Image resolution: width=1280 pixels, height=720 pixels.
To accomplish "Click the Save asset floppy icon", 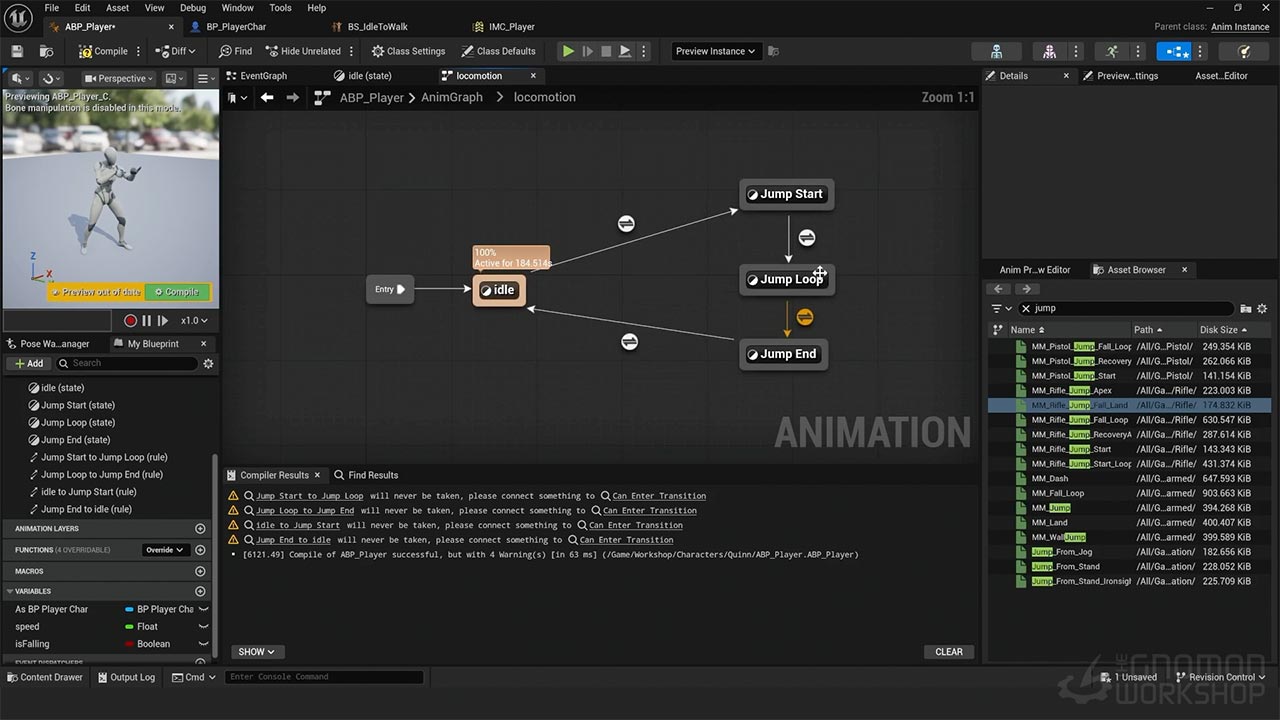I will point(17,51).
